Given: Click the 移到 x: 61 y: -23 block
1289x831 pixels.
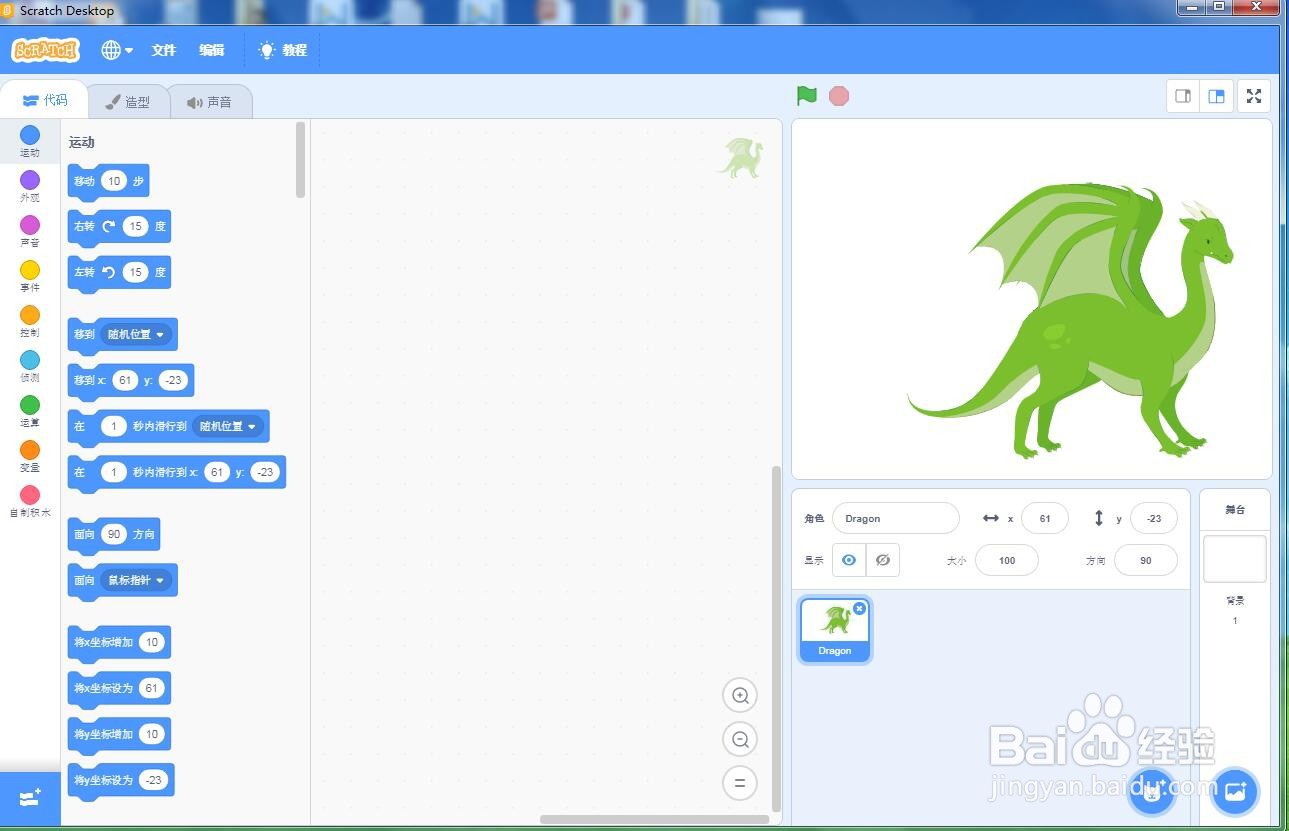Looking at the screenshot, I should (x=130, y=381).
